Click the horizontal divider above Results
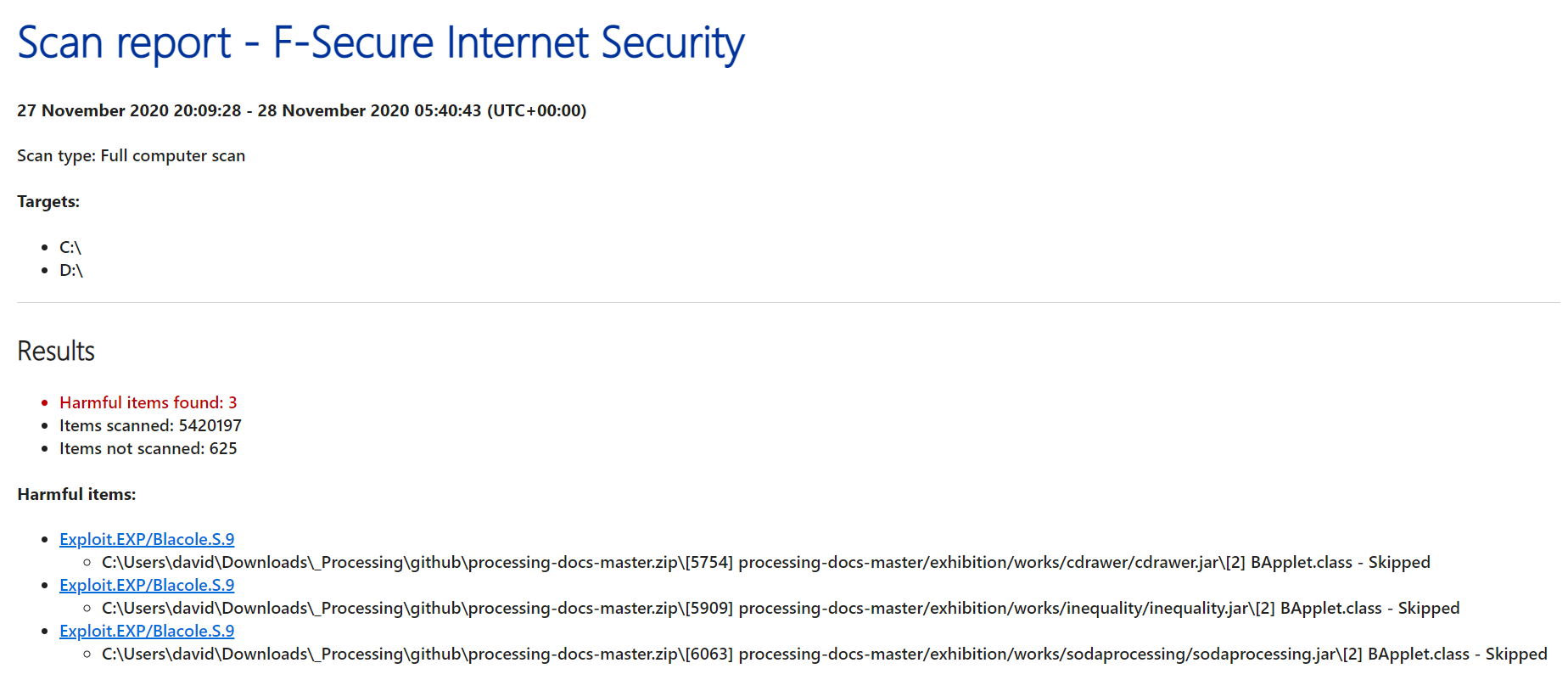Image resolution: width=1568 pixels, height=691 pixels. (788, 302)
